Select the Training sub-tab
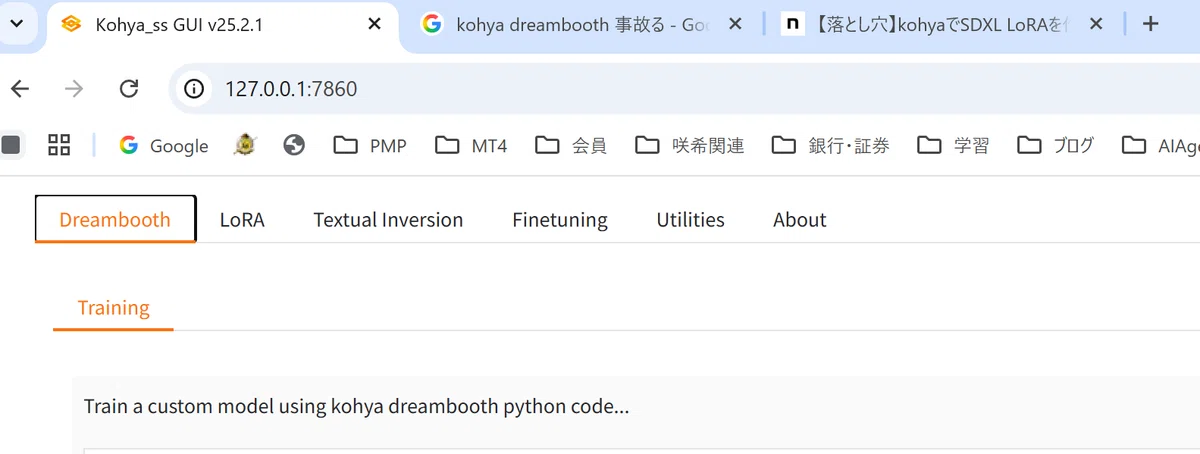This screenshot has height=454, width=1200. pos(113,308)
